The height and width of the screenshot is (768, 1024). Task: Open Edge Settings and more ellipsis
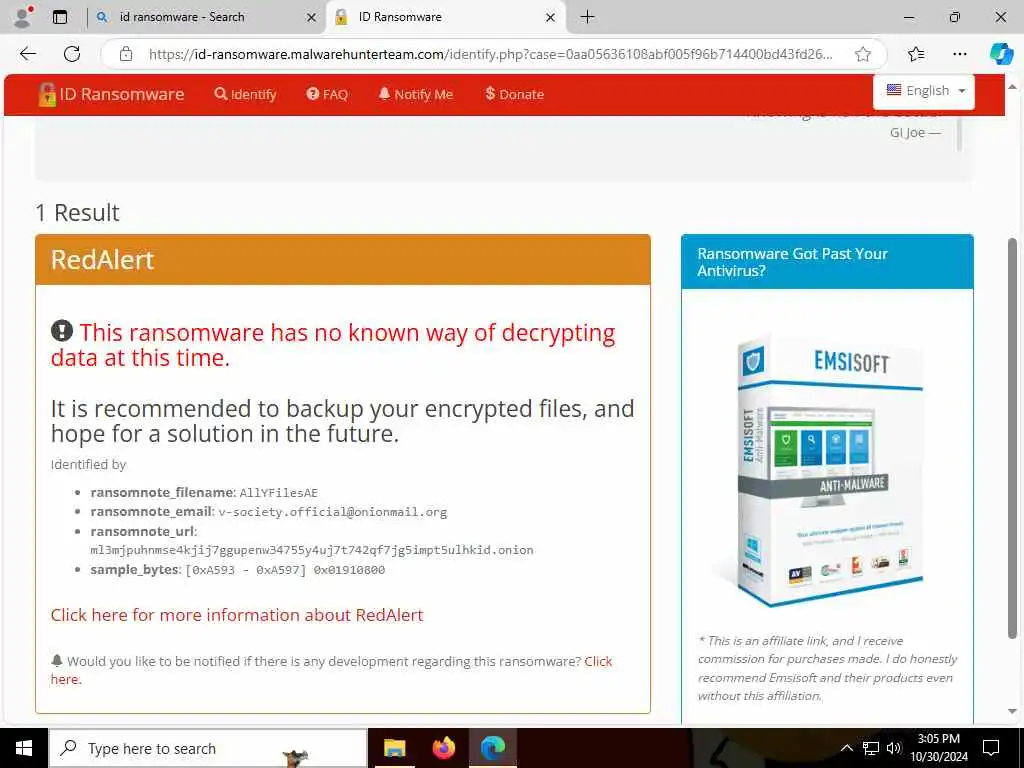click(x=959, y=54)
